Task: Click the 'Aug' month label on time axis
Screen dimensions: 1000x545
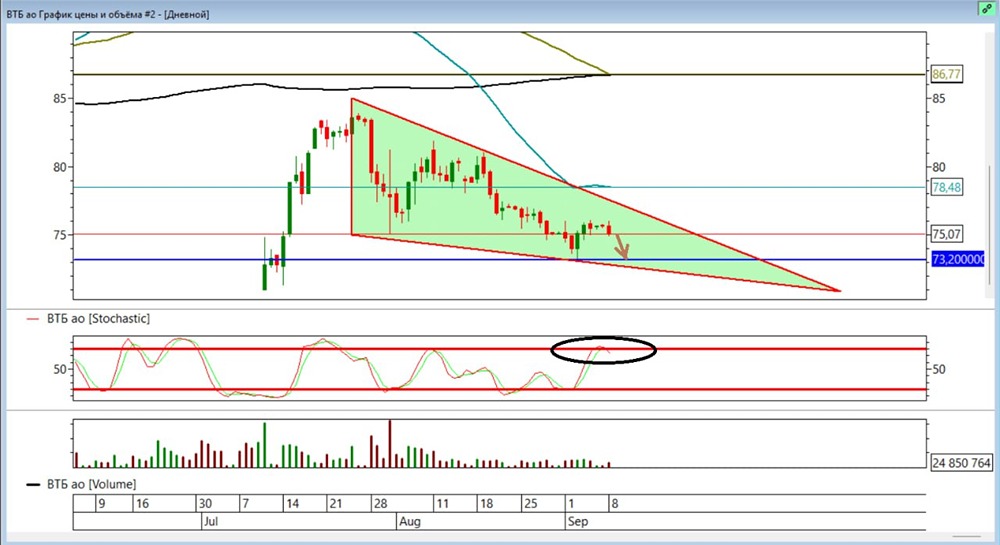Action: point(409,521)
